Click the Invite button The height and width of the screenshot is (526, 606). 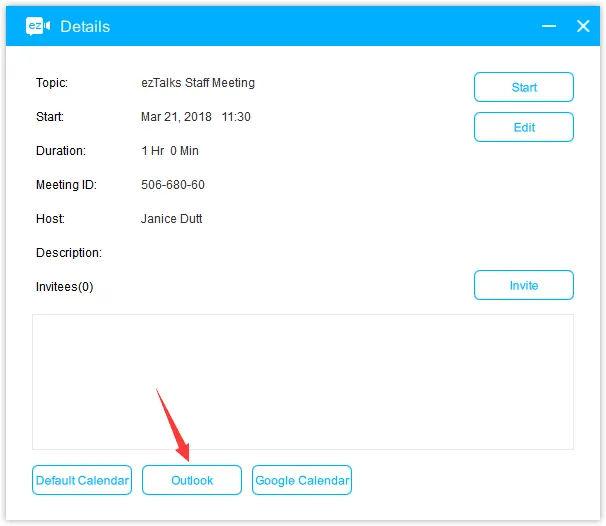coord(524,285)
